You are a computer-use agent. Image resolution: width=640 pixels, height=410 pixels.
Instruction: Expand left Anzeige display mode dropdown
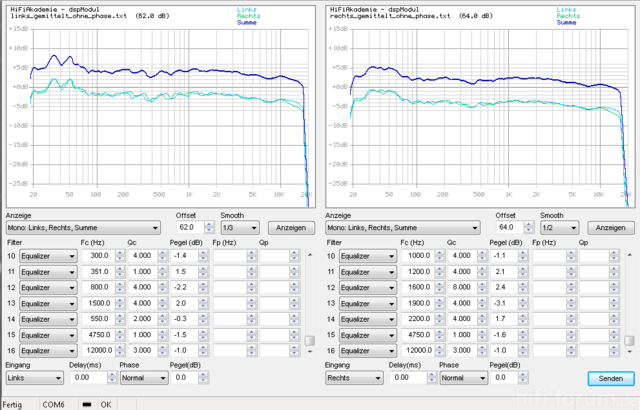click(x=84, y=228)
